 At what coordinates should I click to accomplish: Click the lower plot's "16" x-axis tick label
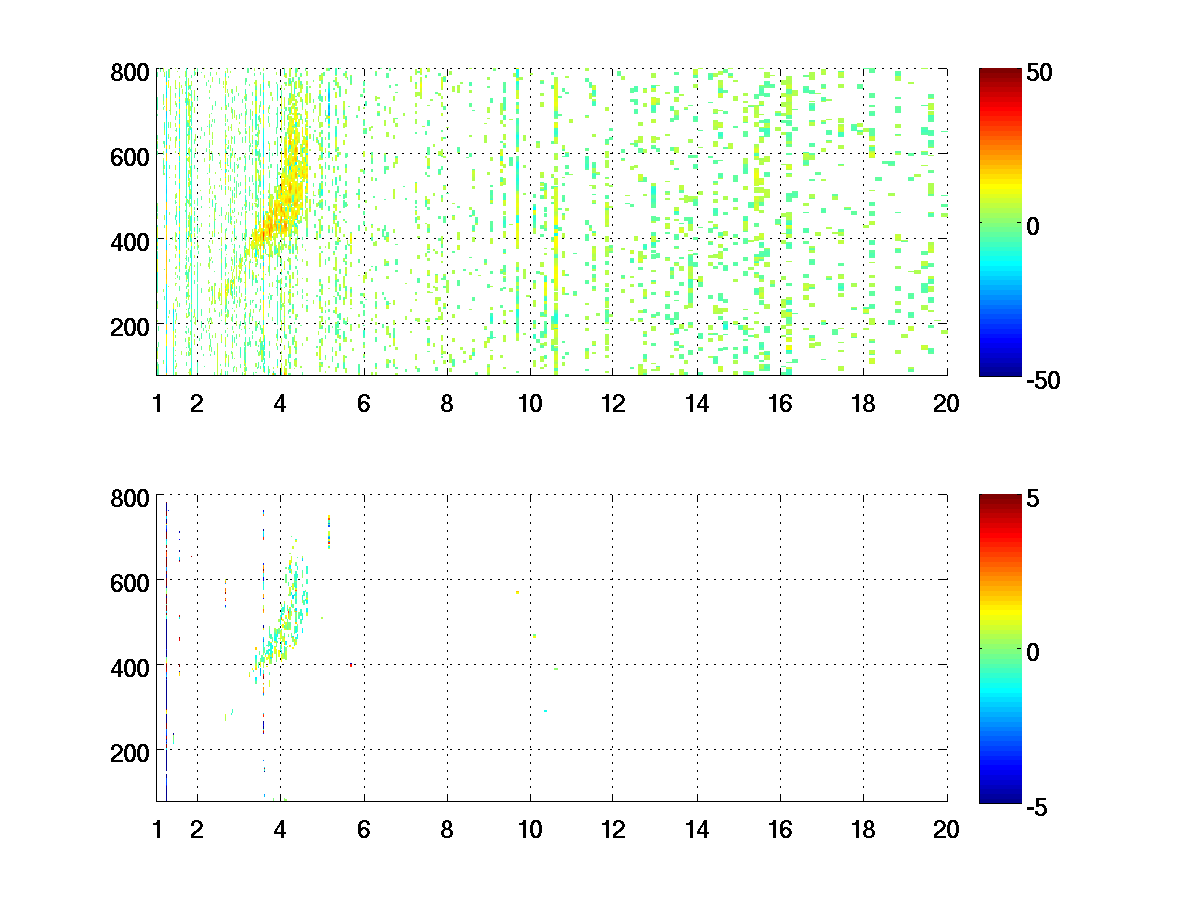(x=780, y=830)
